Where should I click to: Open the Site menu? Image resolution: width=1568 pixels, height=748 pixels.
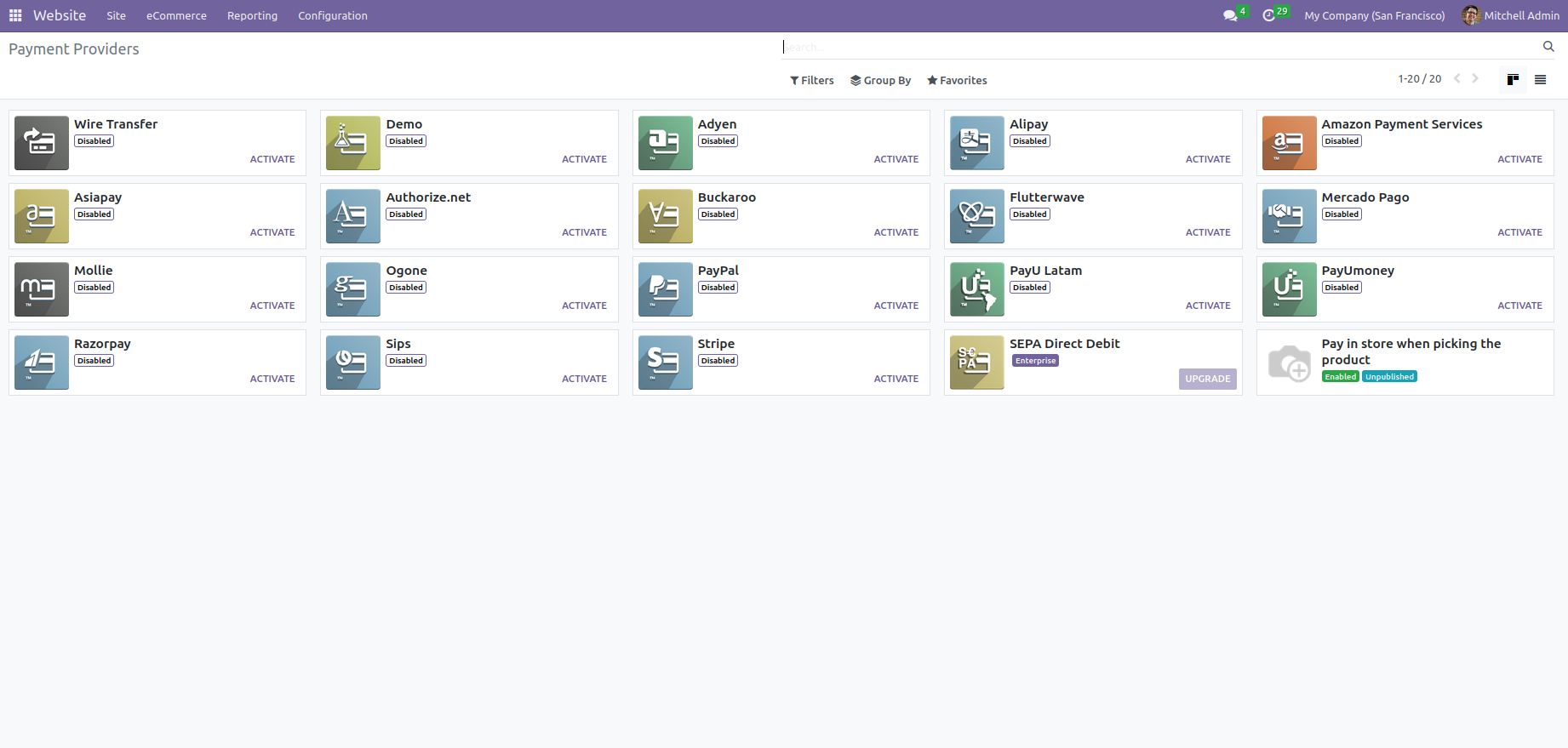coord(117,15)
